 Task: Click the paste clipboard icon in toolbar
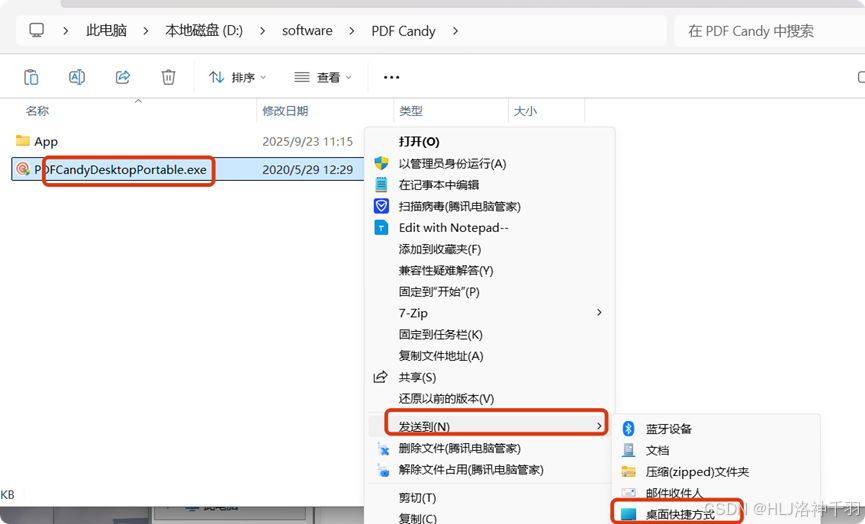pos(31,77)
